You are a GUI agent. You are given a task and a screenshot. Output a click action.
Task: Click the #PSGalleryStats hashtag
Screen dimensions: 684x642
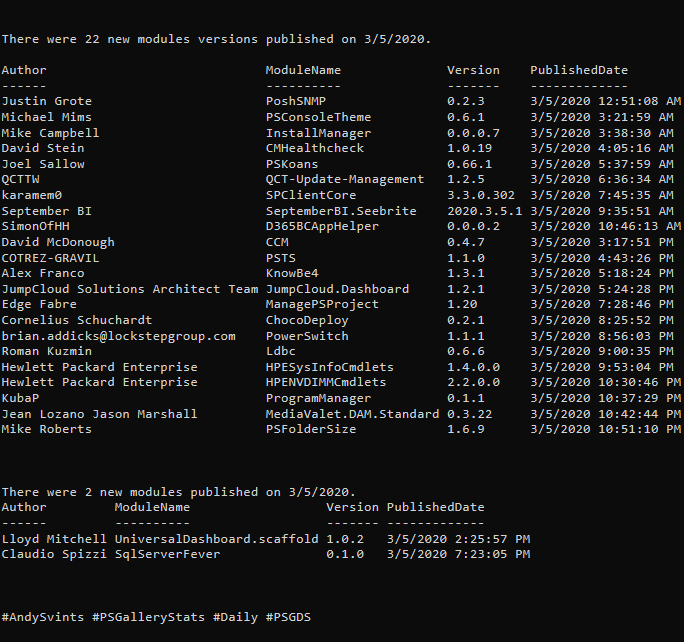148,618
